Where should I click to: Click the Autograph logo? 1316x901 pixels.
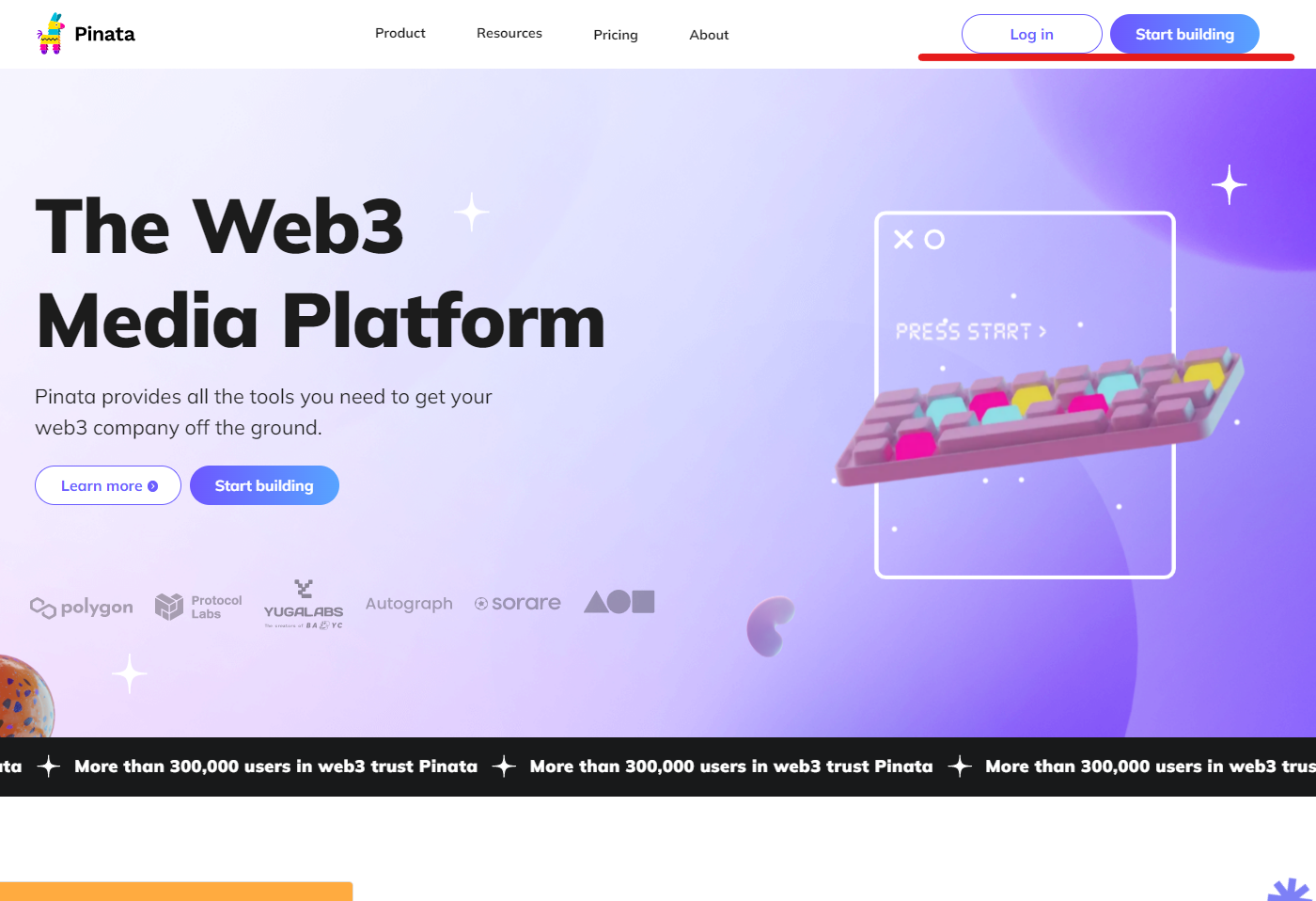pos(409,604)
